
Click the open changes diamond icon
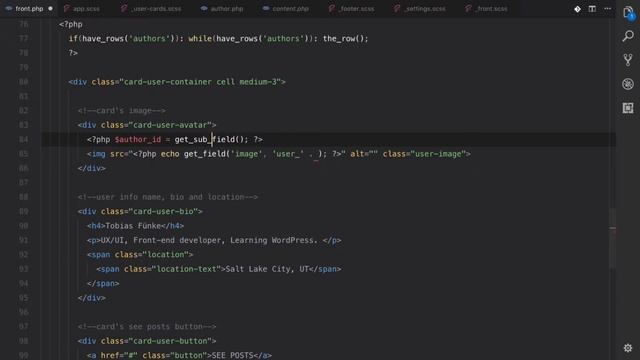577,9
